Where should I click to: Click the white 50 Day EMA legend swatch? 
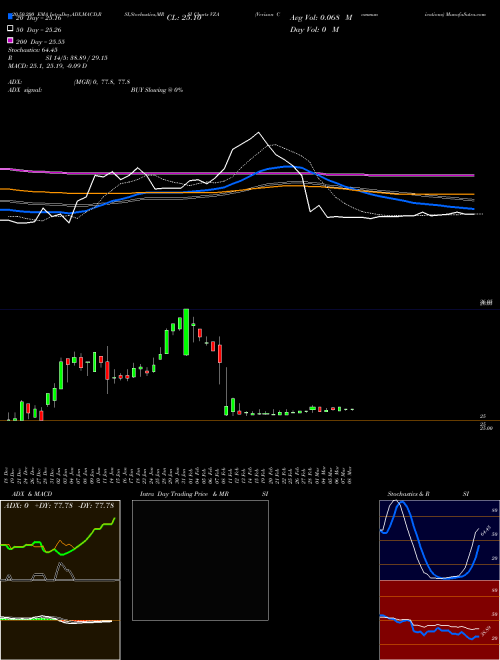pos(10,29)
